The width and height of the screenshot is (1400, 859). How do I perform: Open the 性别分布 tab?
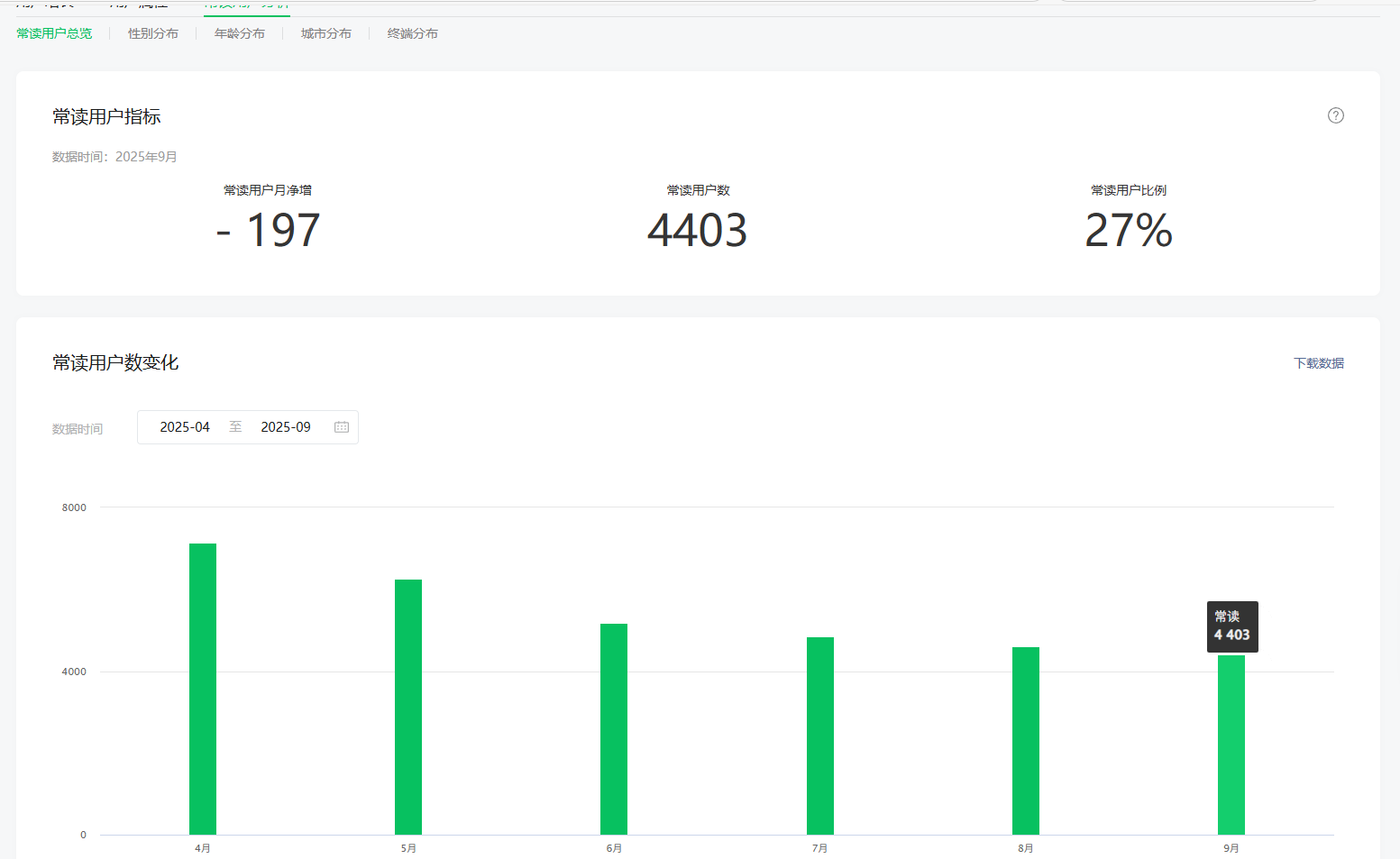153,33
